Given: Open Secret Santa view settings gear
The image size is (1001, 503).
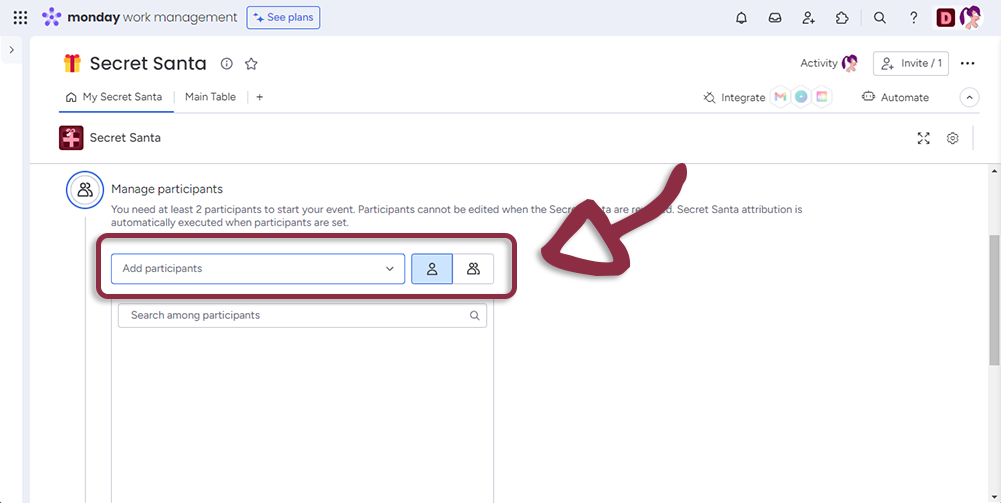Looking at the screenshot, I should [x=953, y=139].
